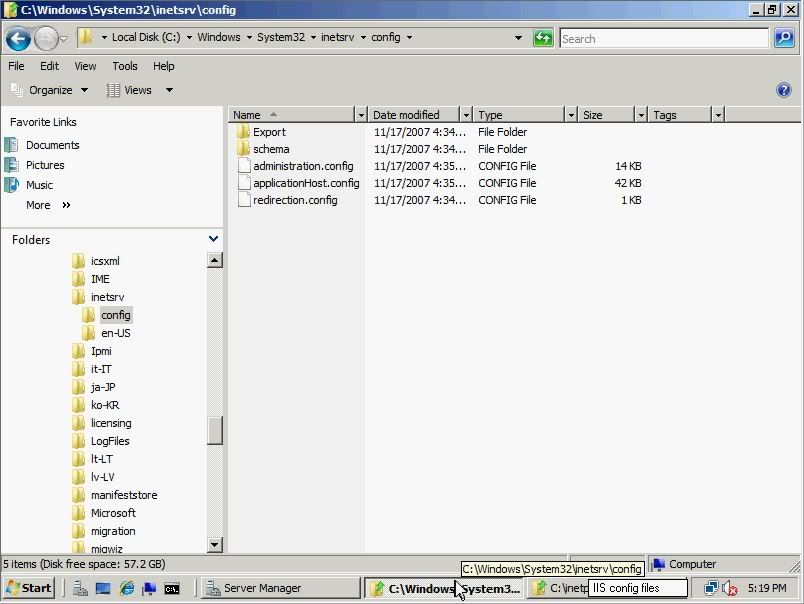Open Command Prompt from Quick Launch

(x=172, y=589)
